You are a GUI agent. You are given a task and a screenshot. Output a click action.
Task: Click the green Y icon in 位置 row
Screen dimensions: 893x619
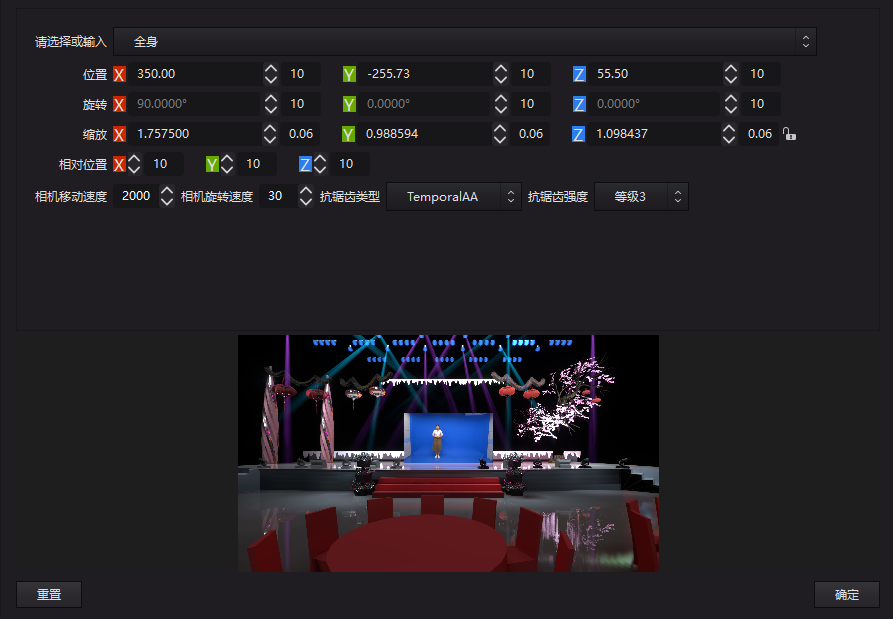click(349, 74)
